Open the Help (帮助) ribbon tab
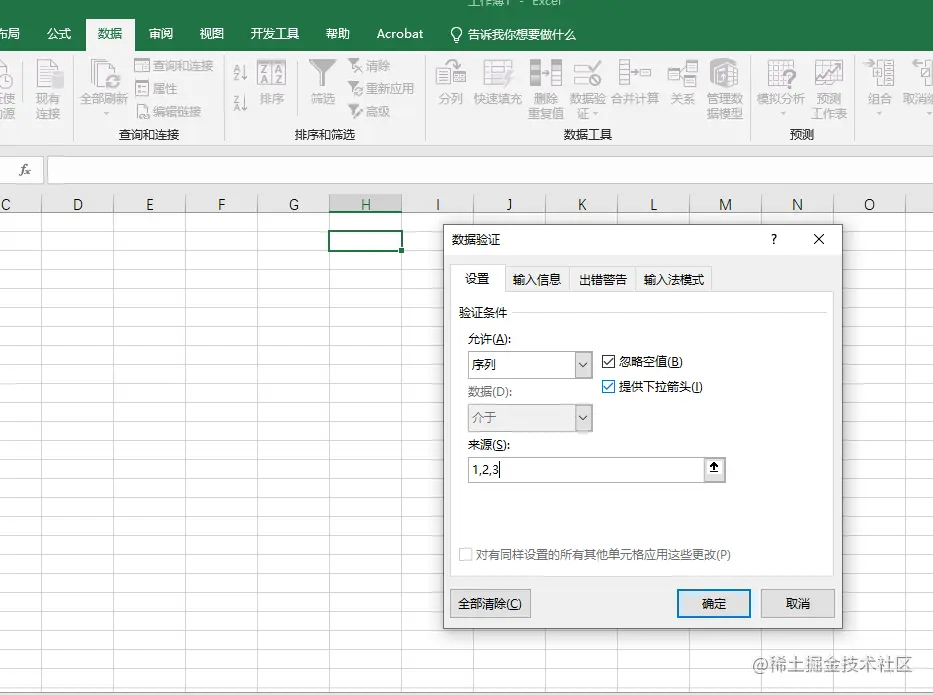 [x=337, y=34]
